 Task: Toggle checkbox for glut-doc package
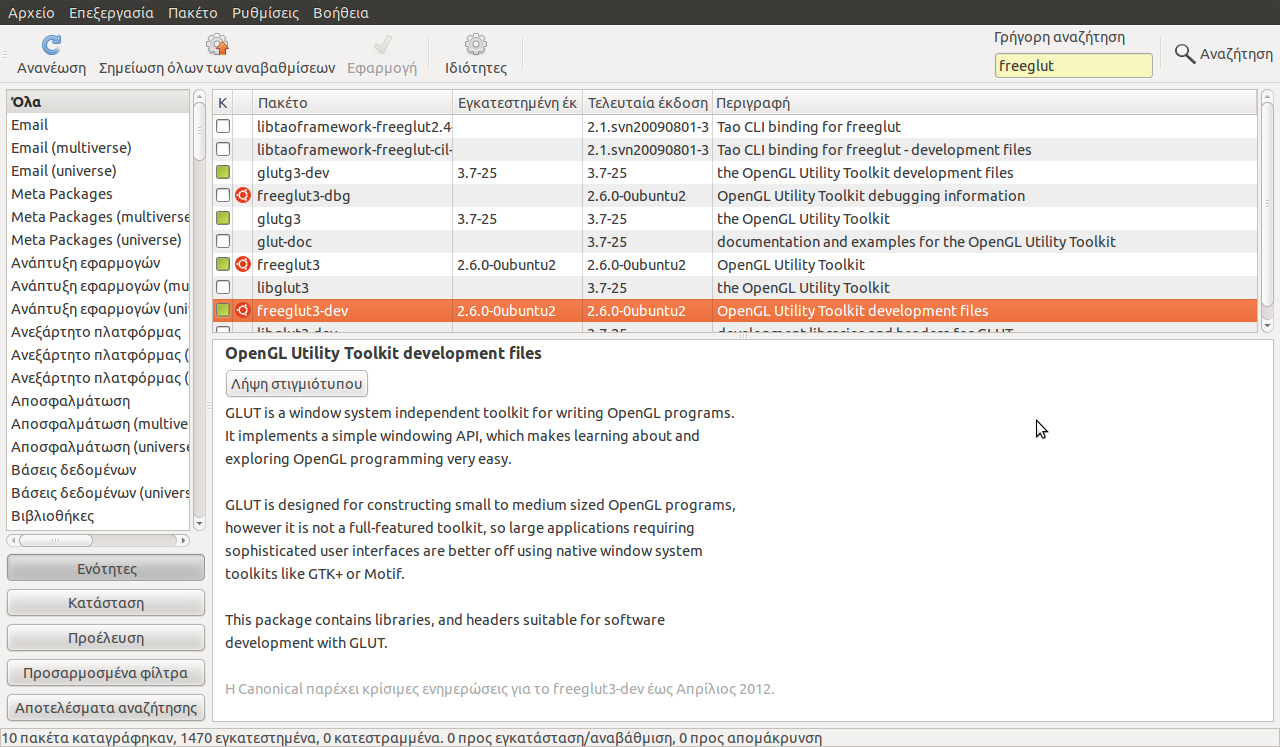(x=223, y=242)
